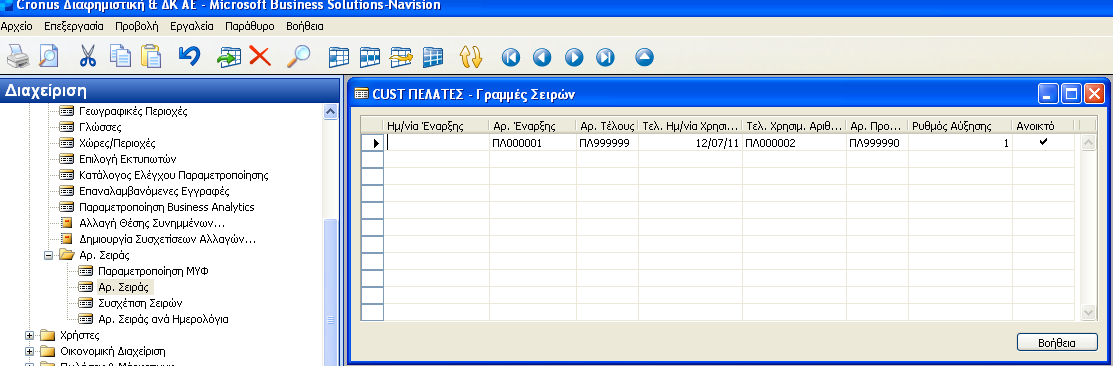The height and width of the screenshot is (366, 1113).
Task: Click icon next to Δημιουργία Συσχετίσεων Αλλαγών
Action: click(66, 239)
